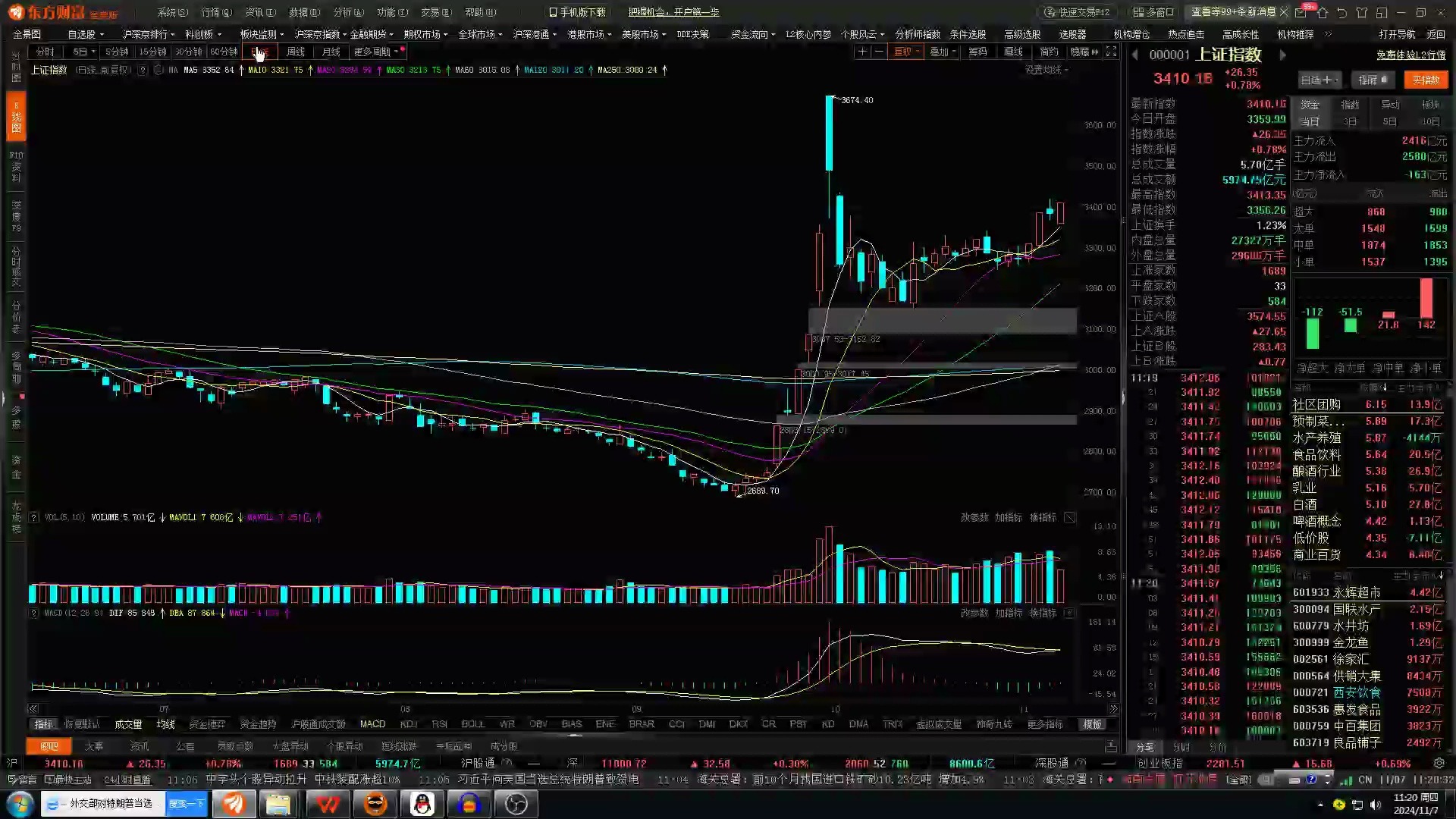Click the 自选+ button
Image resolution: width=1456 pixels, height=819 pixels.
click(1319, 80)
